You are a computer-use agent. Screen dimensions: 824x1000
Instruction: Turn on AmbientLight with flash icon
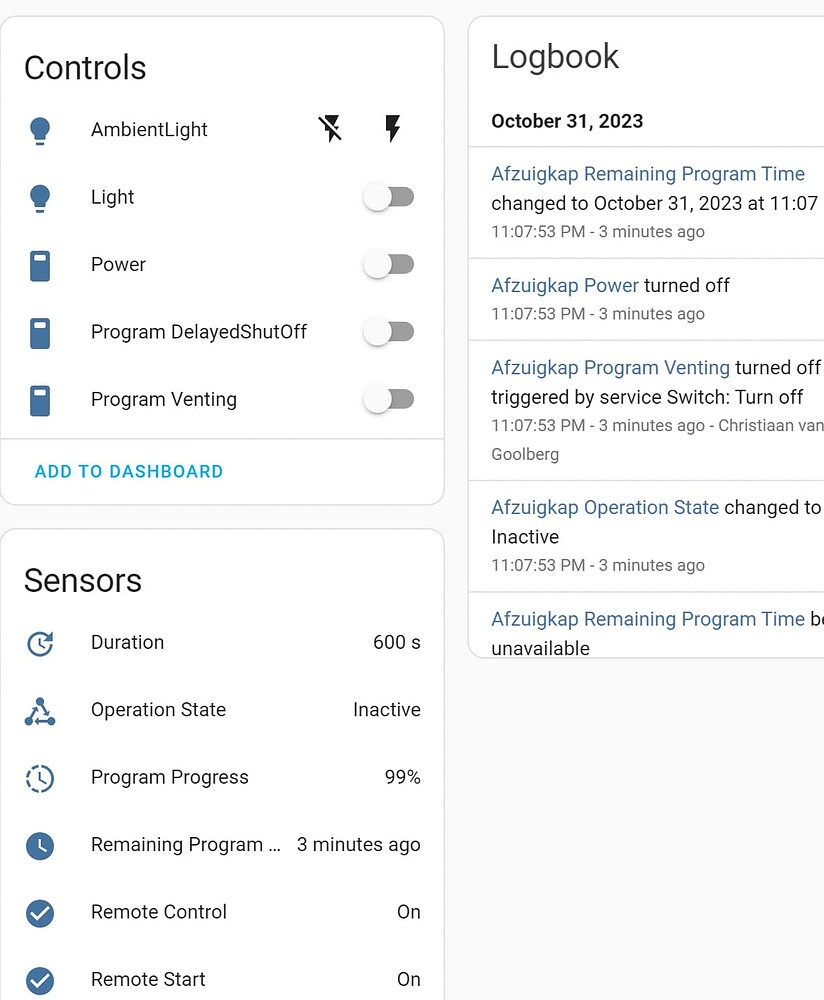pyautogui.click(x=393, y=129)
